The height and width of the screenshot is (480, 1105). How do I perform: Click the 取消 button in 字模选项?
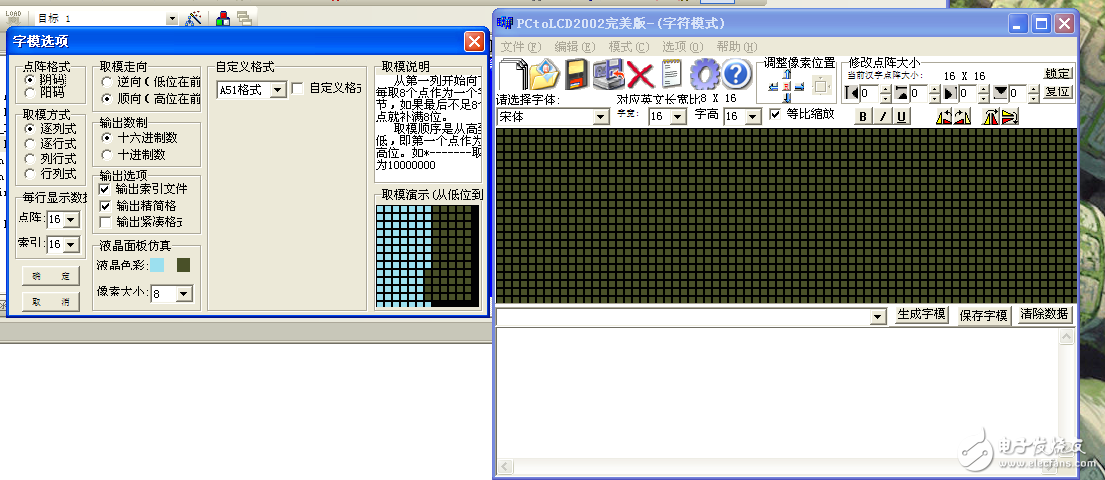click(x=51, y=302)
